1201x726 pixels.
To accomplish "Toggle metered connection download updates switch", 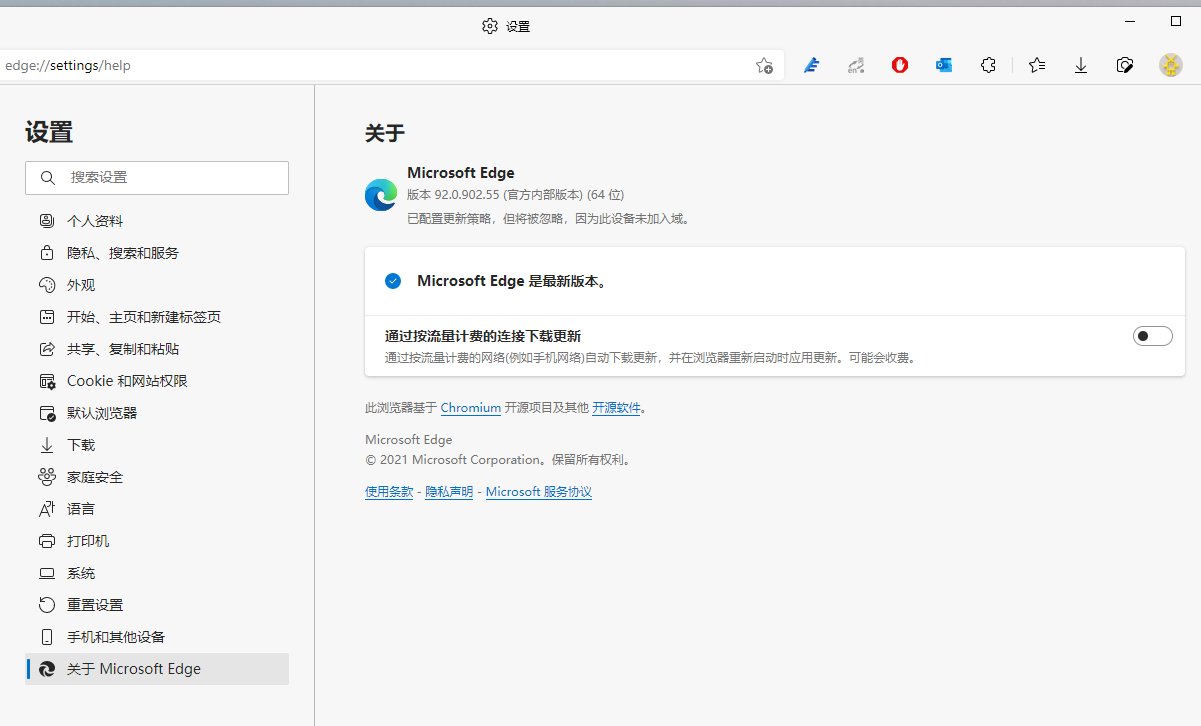I will (1152, 336).
